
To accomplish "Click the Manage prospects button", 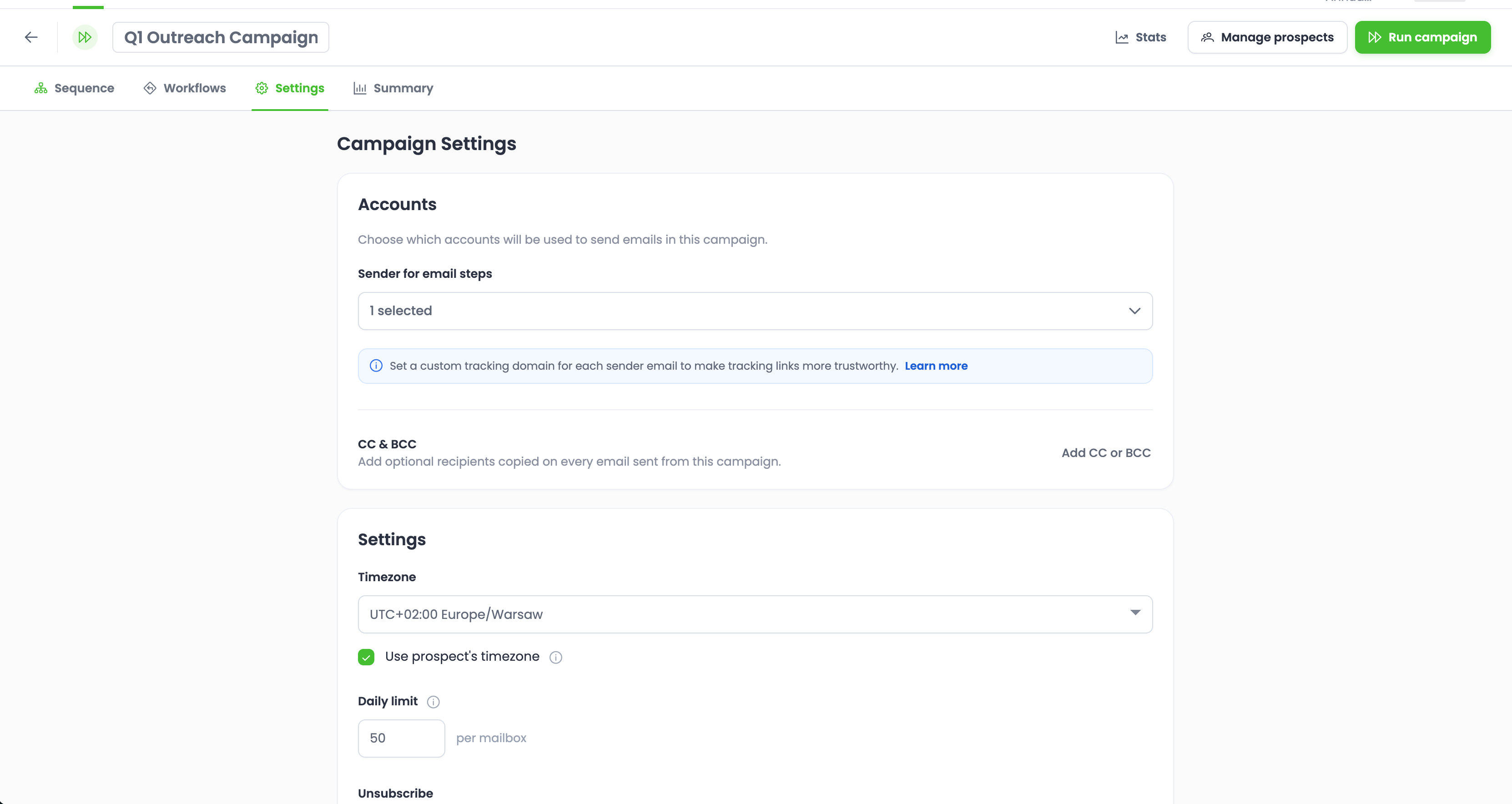I will 1267,38.
